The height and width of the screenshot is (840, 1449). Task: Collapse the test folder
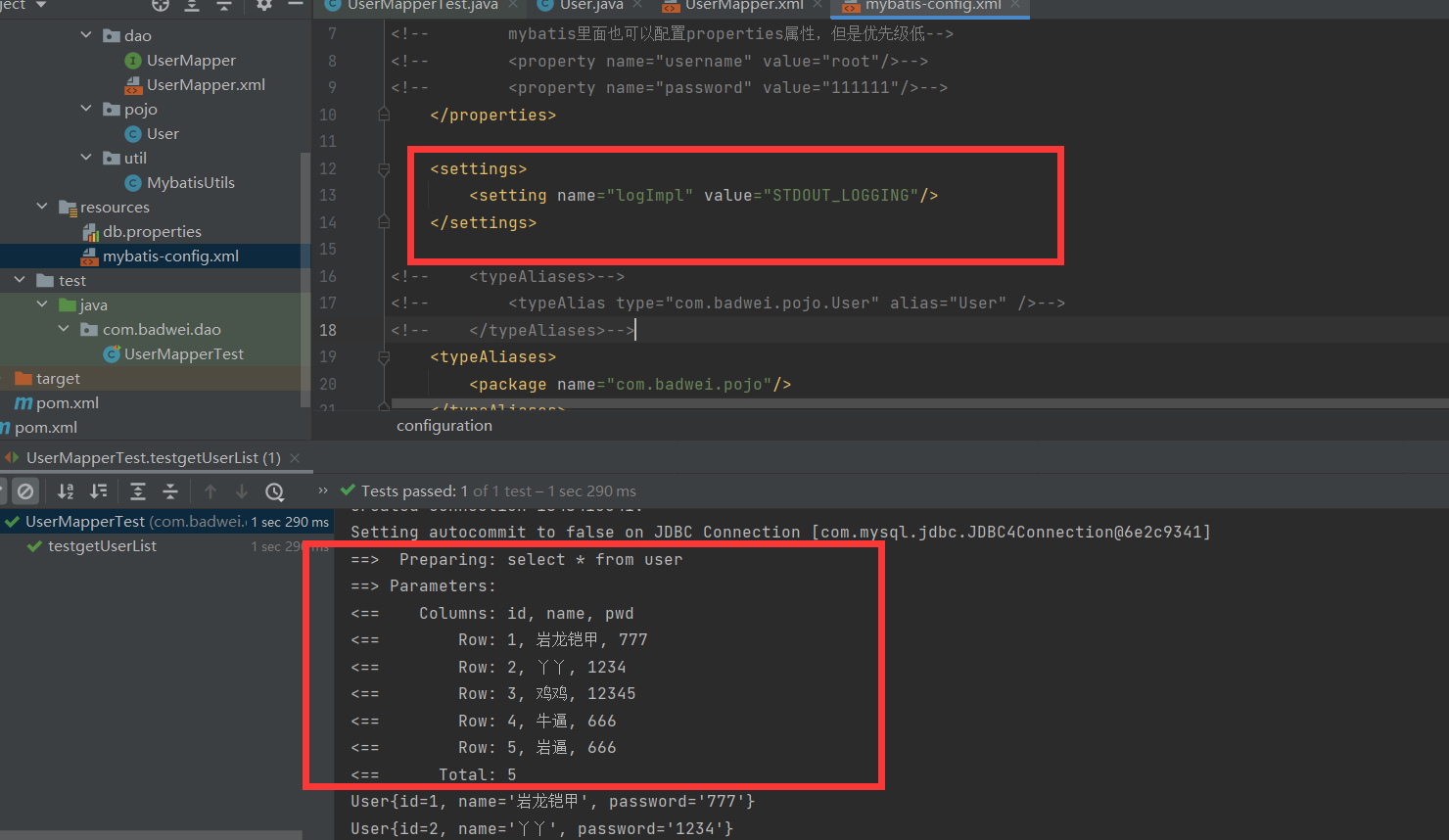coord(20,280)
